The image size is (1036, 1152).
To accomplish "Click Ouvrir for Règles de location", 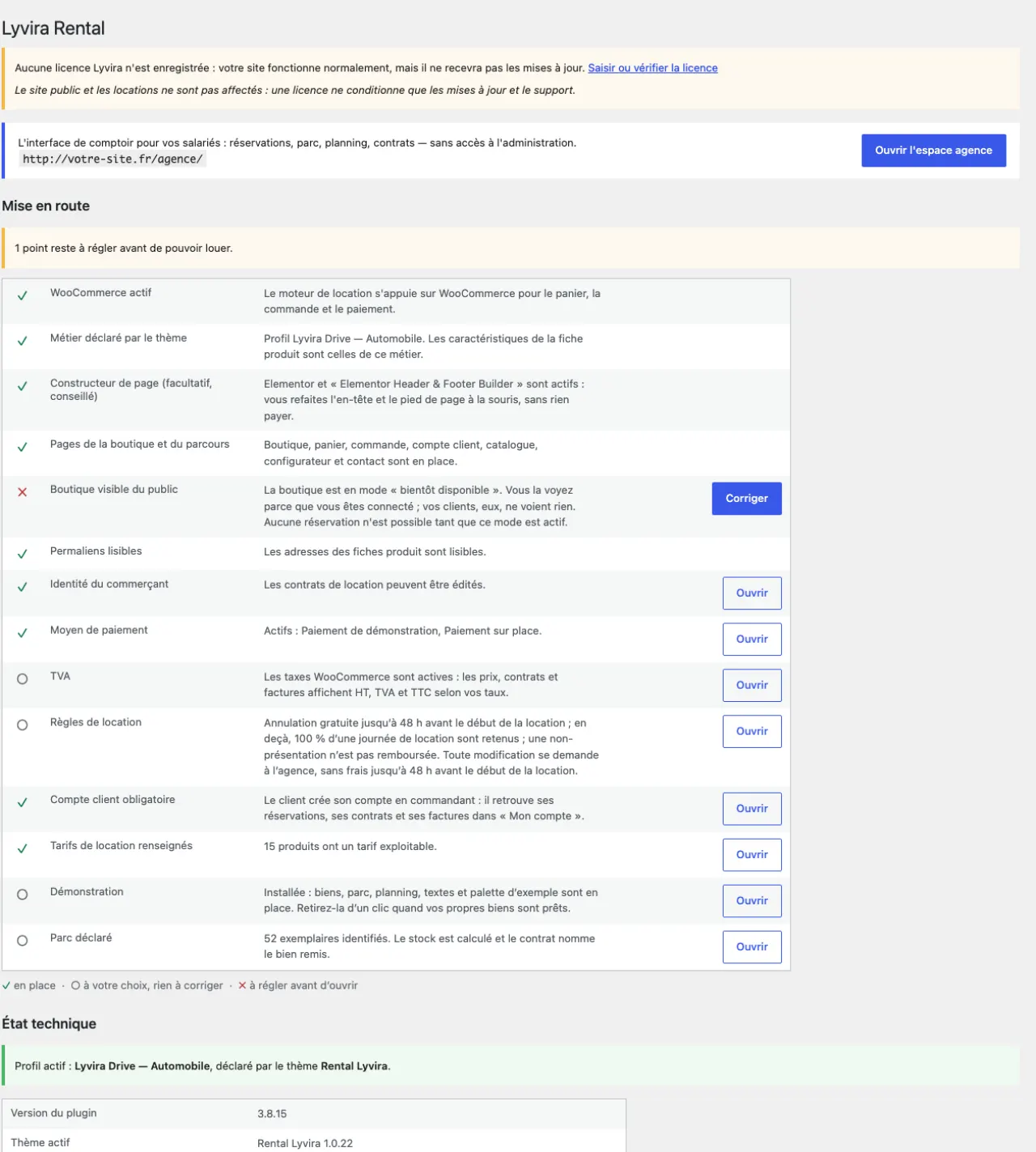I will (752, 732).
